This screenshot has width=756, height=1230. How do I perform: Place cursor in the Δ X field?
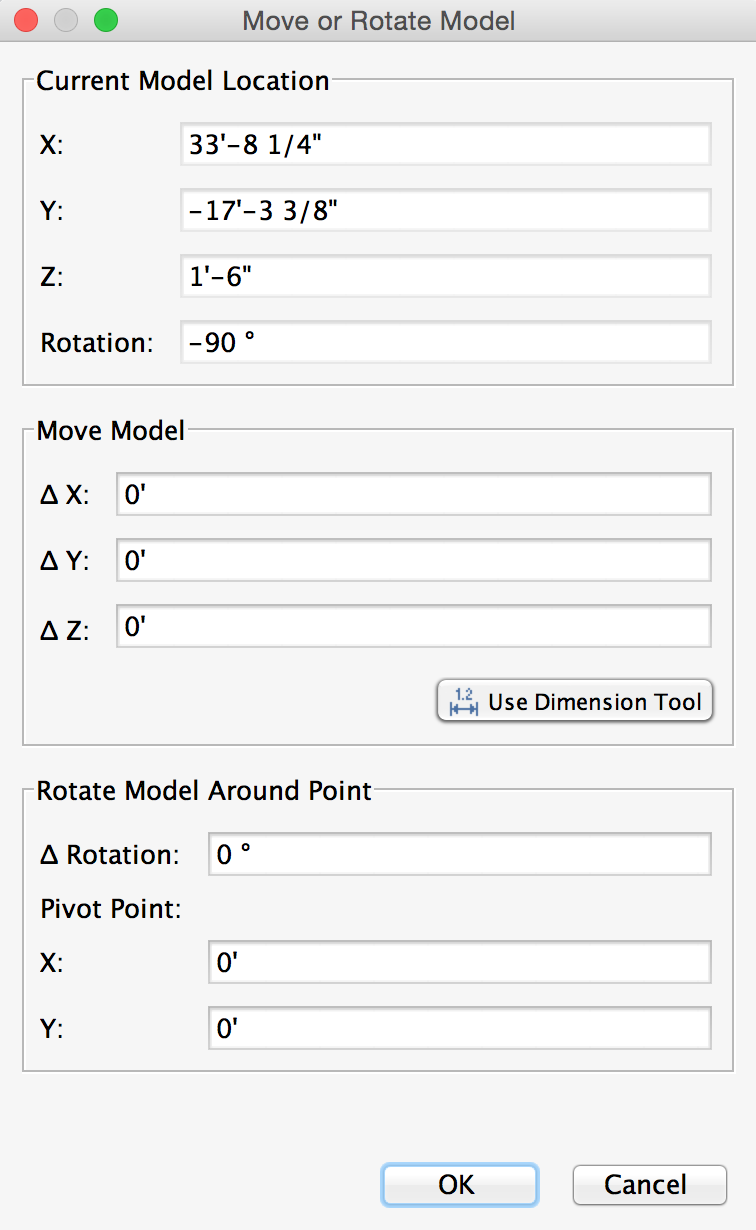point(413,493)
